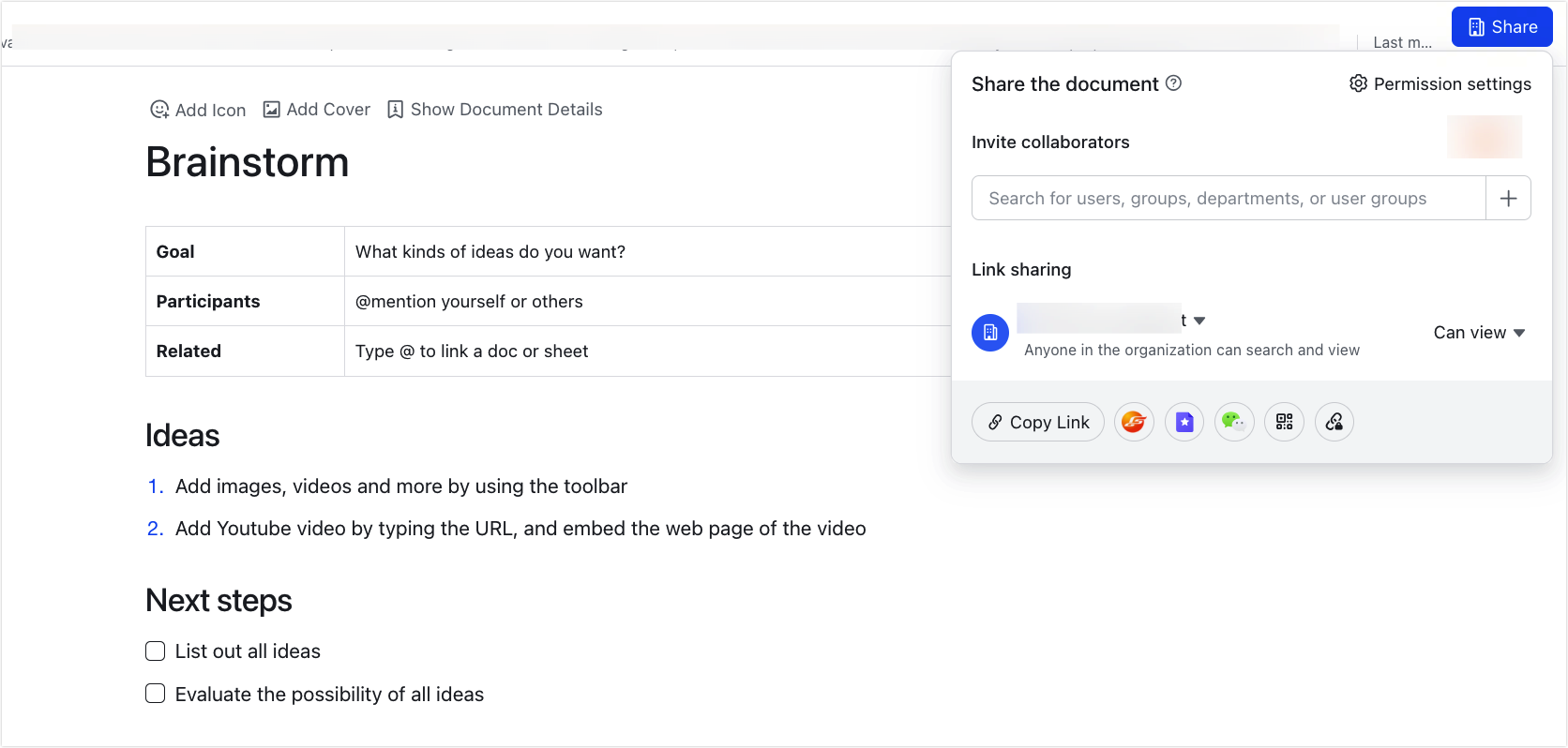Click the blue Share button

tap(1501, 27)
